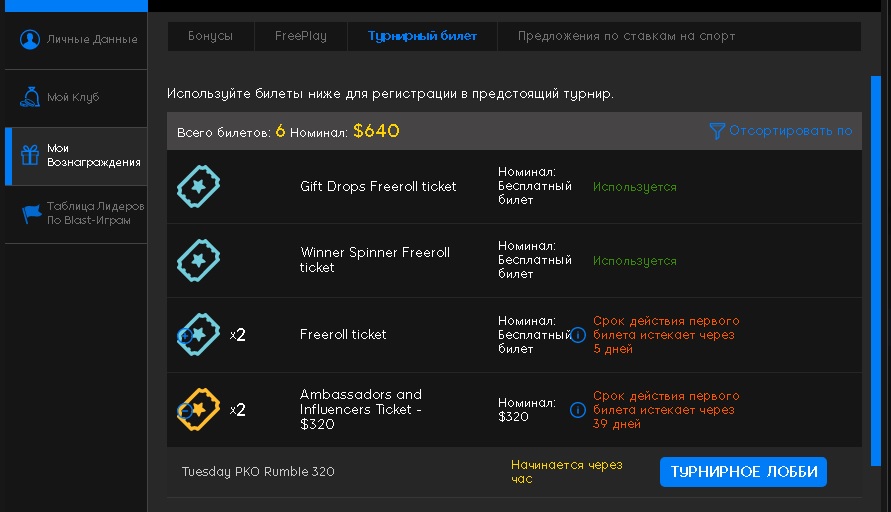Viewport: 891px width, 512px height.
Task: Open the Личные Данные profile icon
Action: coord(30,39)
